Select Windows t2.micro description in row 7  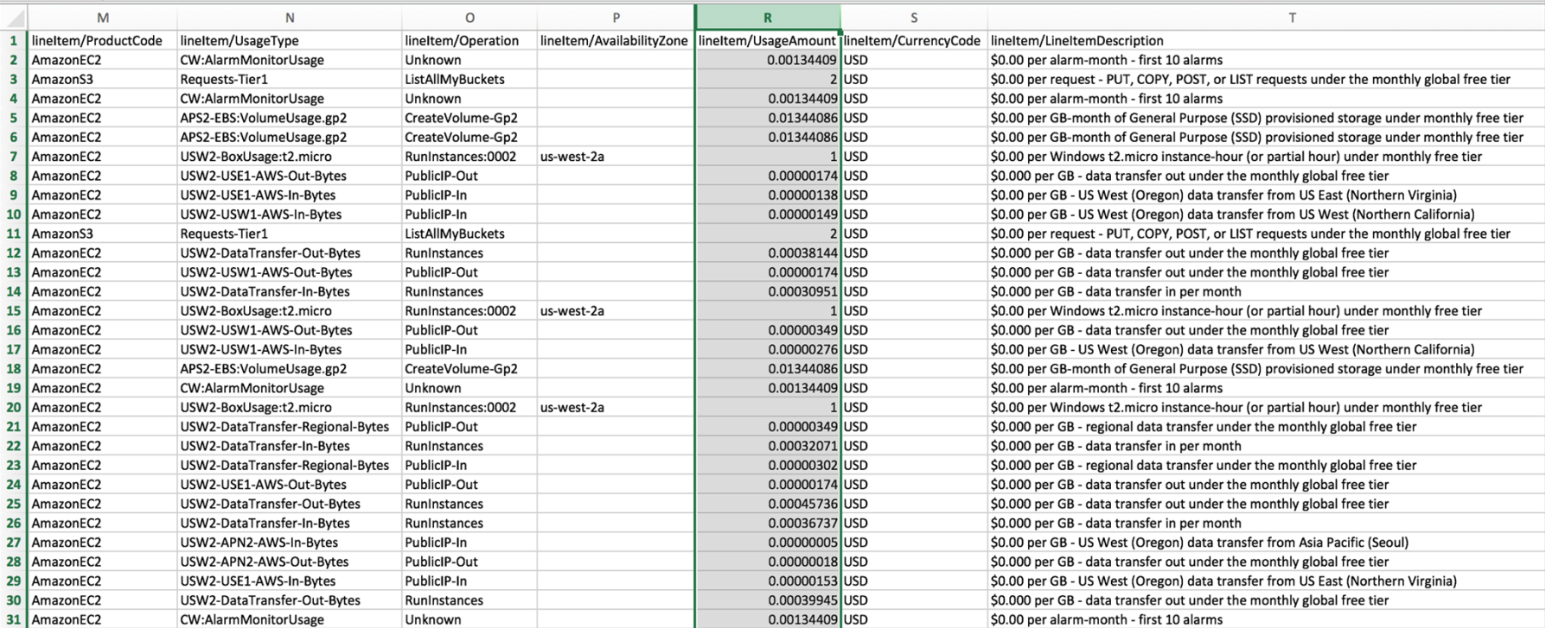coord(1266,156)
